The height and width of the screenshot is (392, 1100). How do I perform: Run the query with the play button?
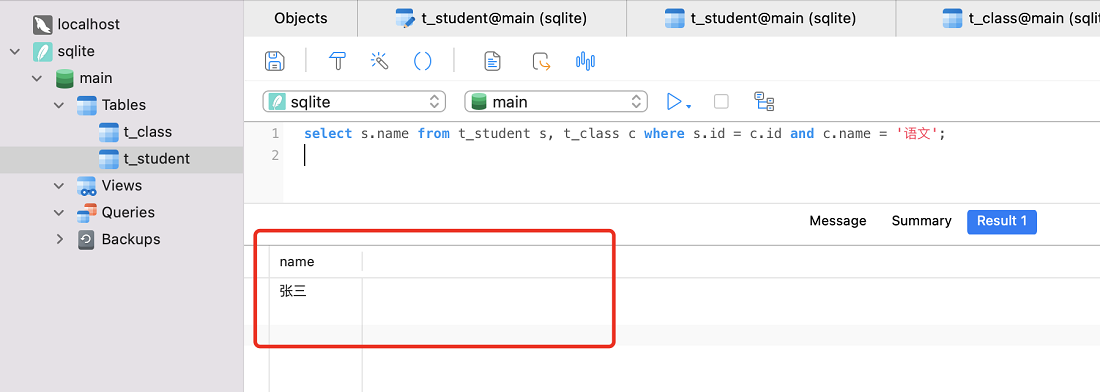click(674, 102)
